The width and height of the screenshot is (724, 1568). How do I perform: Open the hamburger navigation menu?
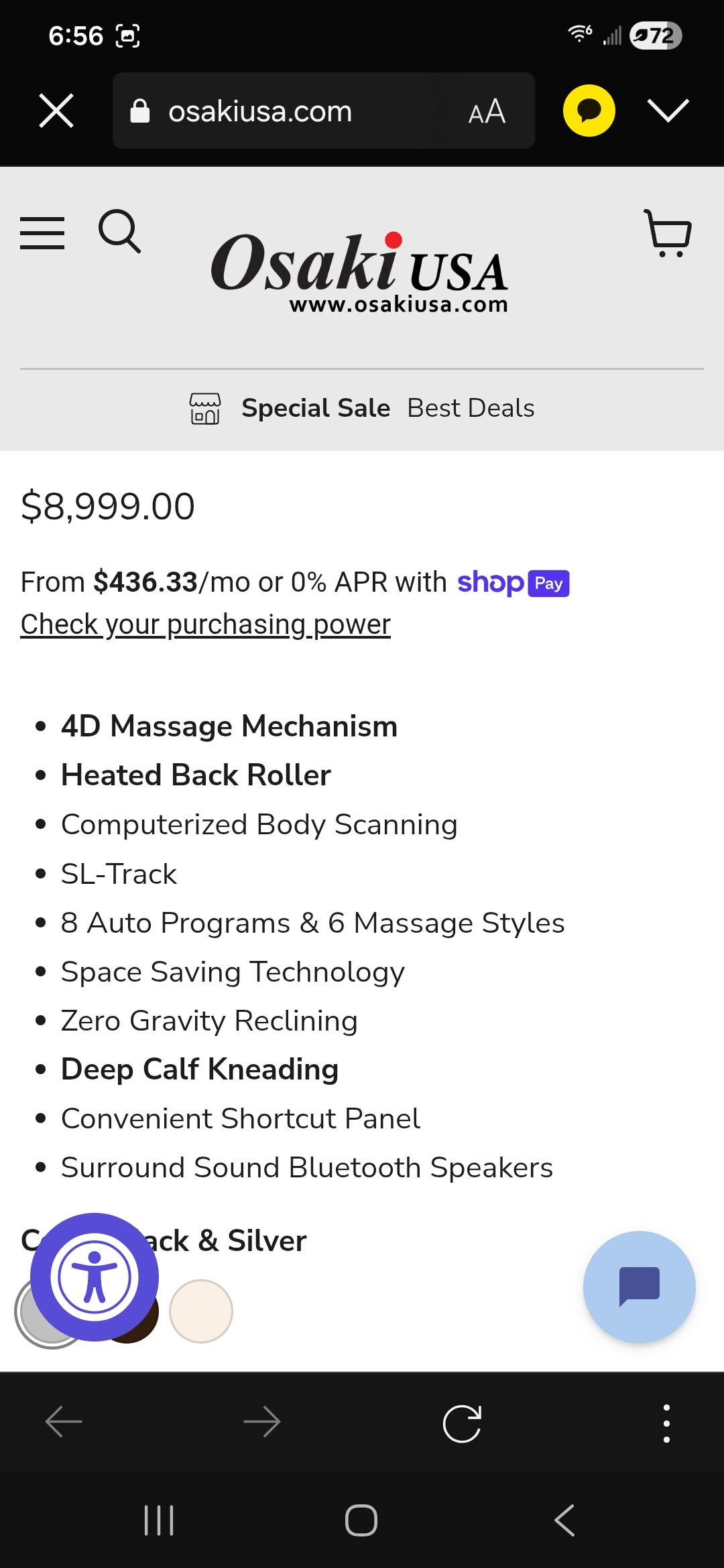coord(42,233)
